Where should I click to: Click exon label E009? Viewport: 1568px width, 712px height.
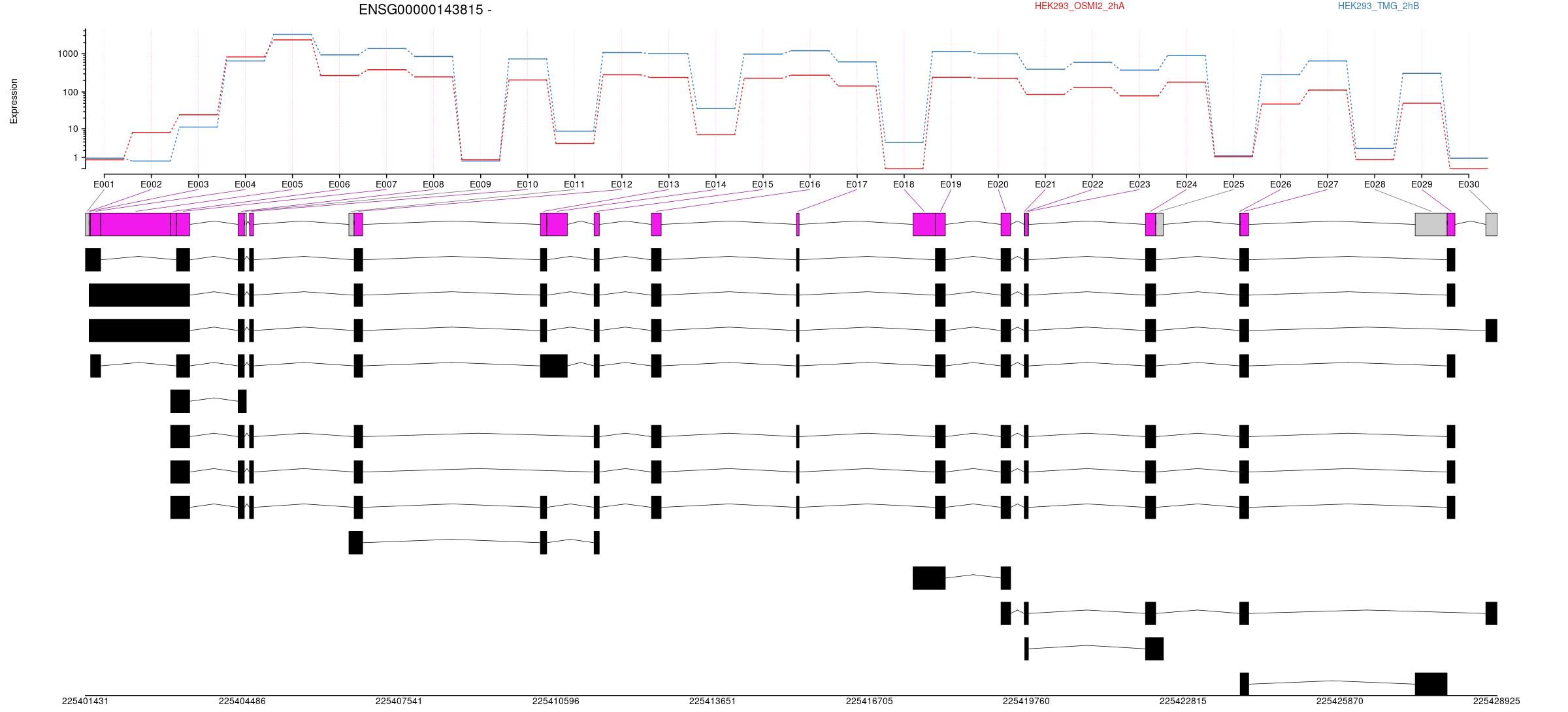[480, 184]
